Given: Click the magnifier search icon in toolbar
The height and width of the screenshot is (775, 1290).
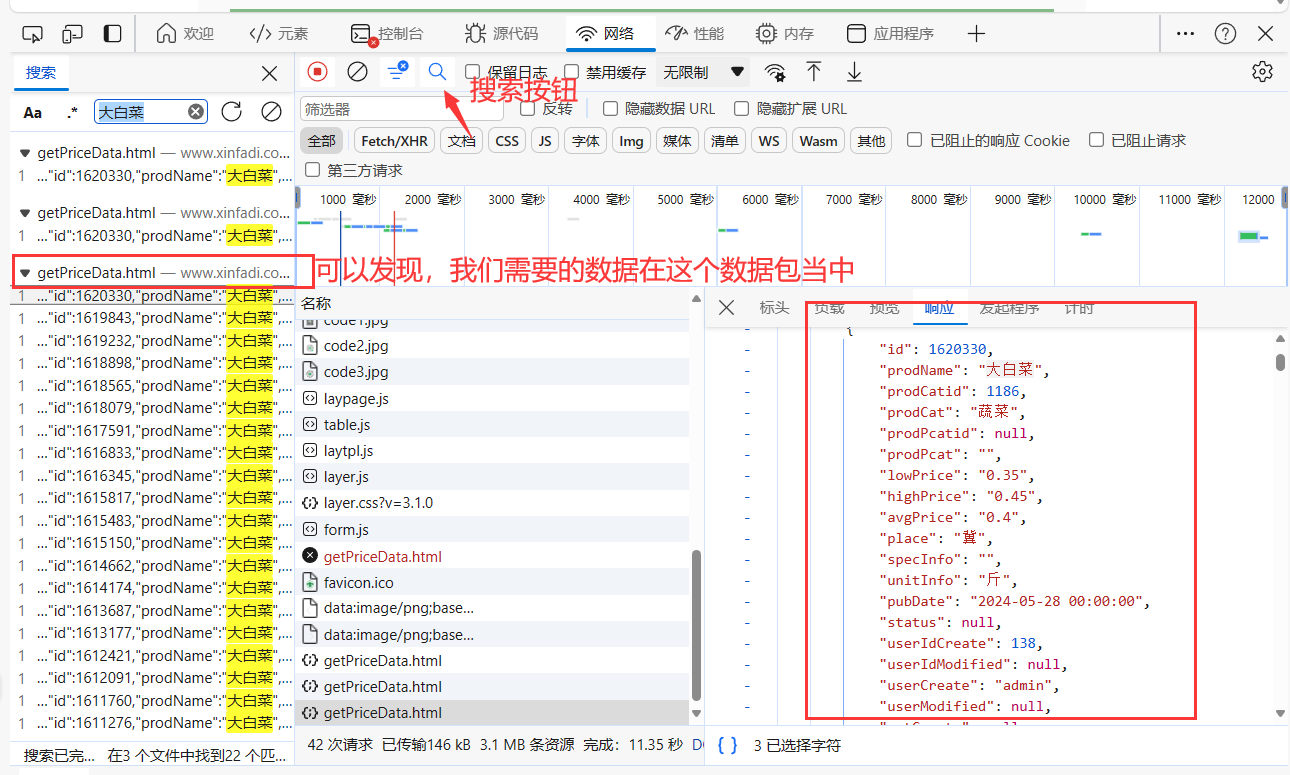Looking at the screenshot, I should pos(437,72).
